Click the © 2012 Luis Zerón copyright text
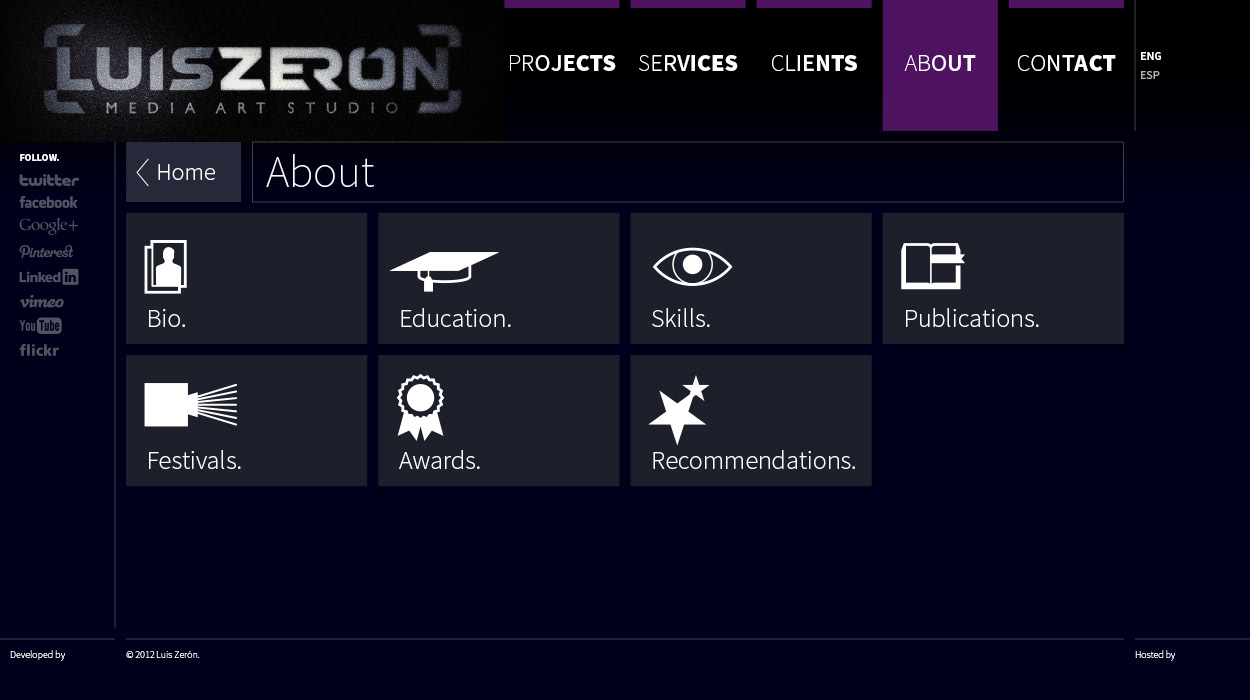The image size is (1250, 700). tap(163, 655)
